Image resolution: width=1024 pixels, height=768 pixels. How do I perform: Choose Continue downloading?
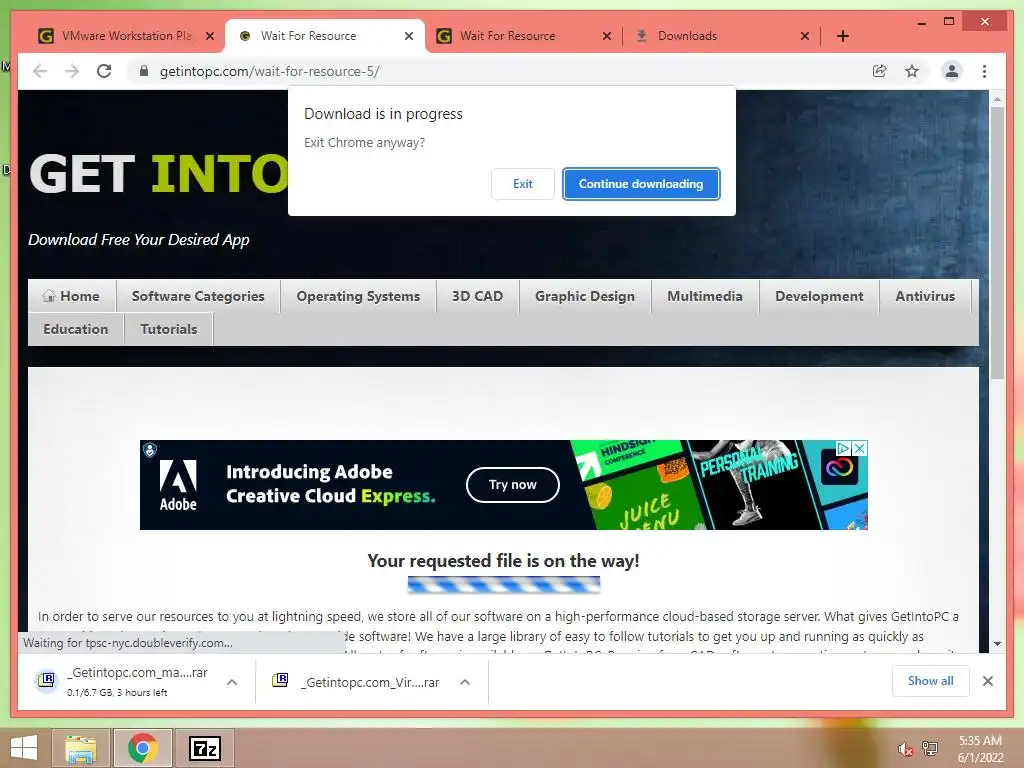coord(641,184)
